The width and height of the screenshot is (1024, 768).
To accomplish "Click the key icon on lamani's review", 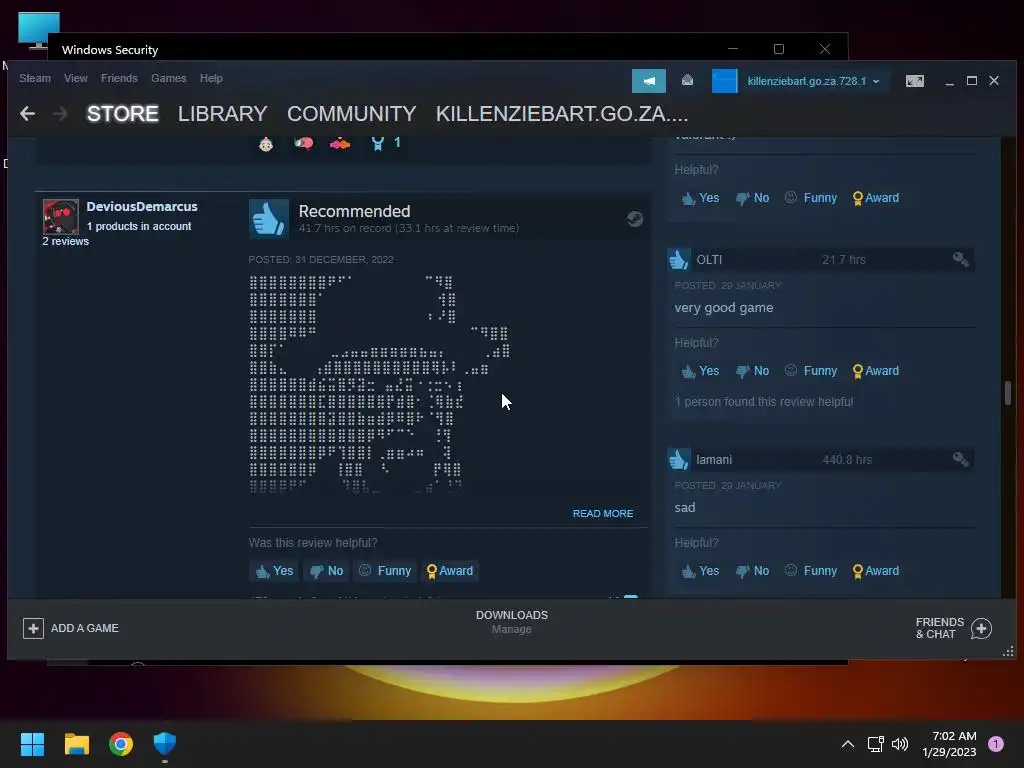I will point(961,459).
